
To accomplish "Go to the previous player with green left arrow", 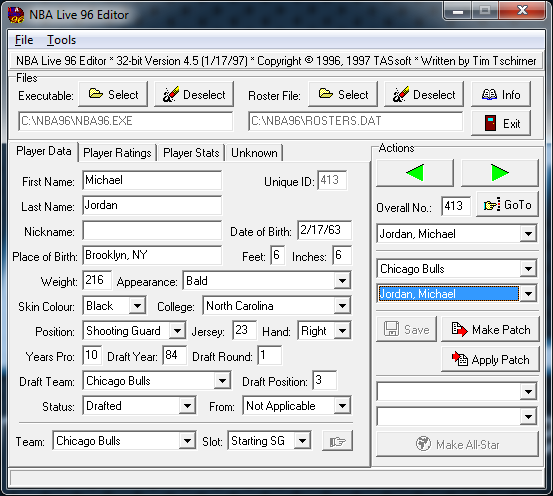I will pos(415,173).
